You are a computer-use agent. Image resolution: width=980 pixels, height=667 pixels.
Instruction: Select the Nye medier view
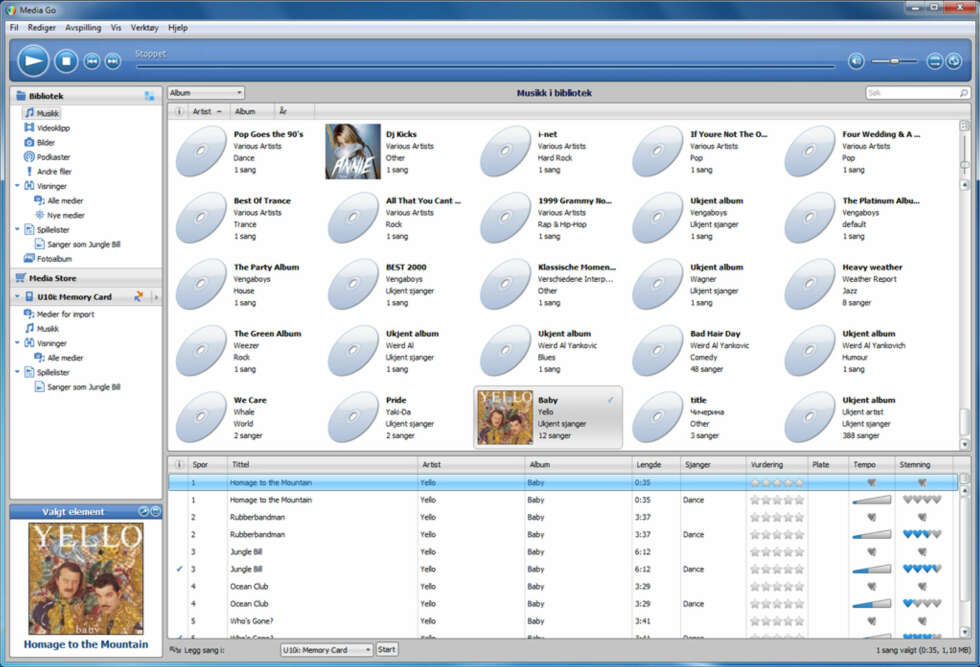click(59, 215)
